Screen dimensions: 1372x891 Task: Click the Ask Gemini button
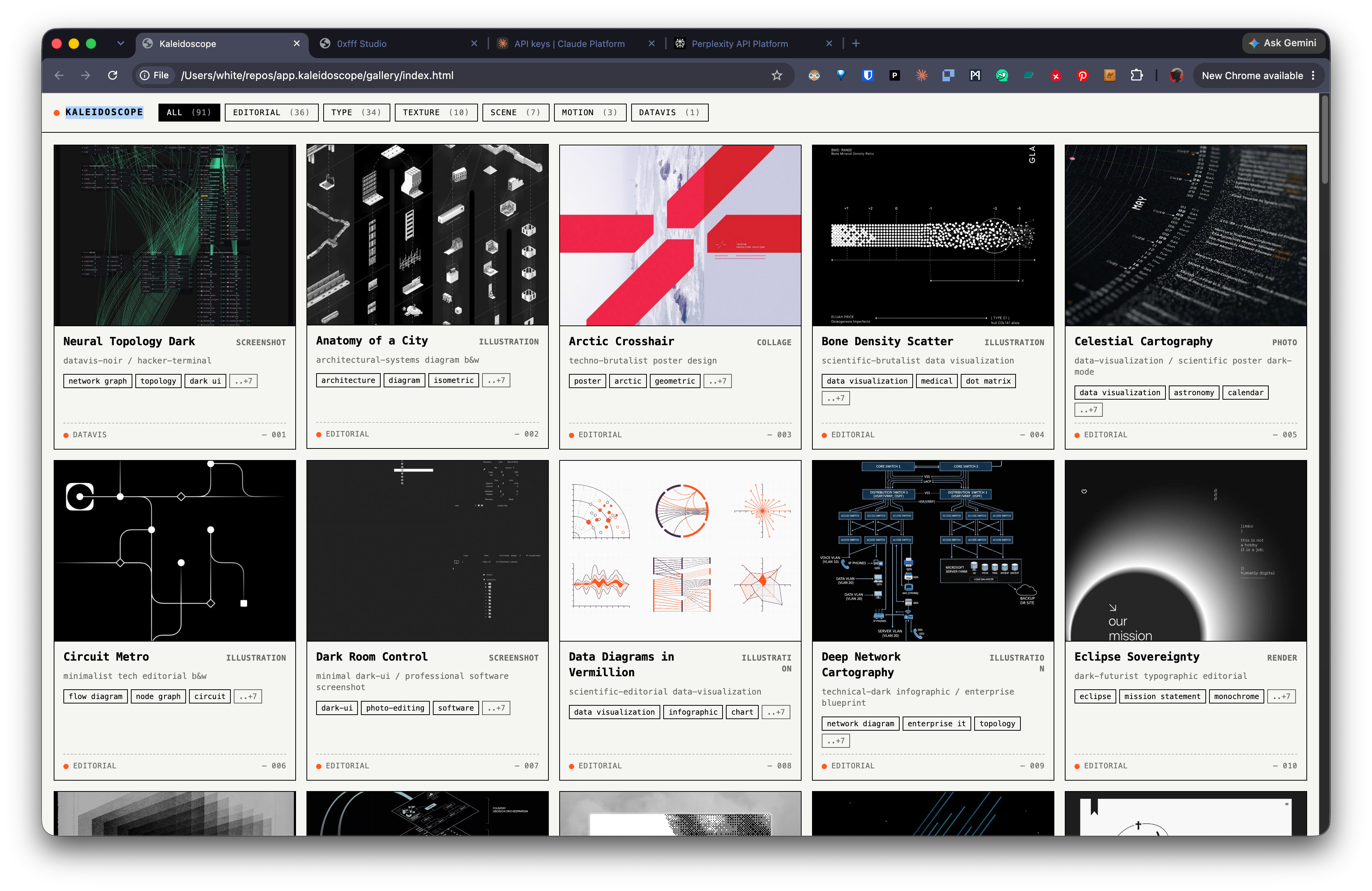(1283, 43)
